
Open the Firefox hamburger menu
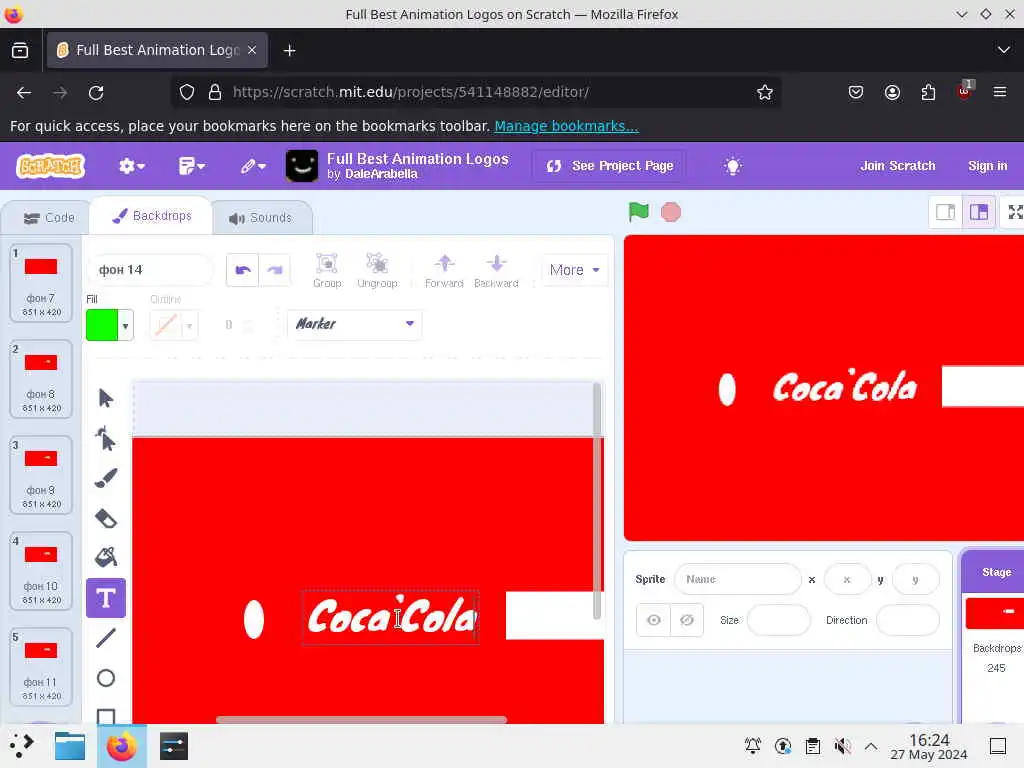(999, 92)
